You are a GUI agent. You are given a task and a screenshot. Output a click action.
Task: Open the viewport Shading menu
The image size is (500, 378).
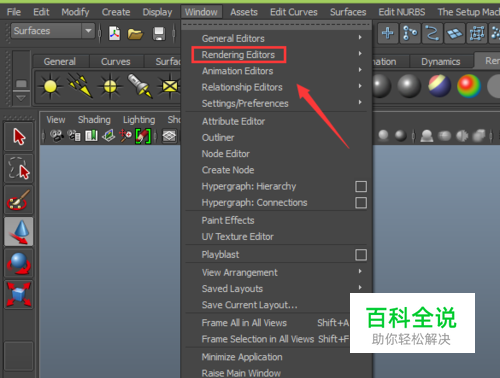click(94, 120)
